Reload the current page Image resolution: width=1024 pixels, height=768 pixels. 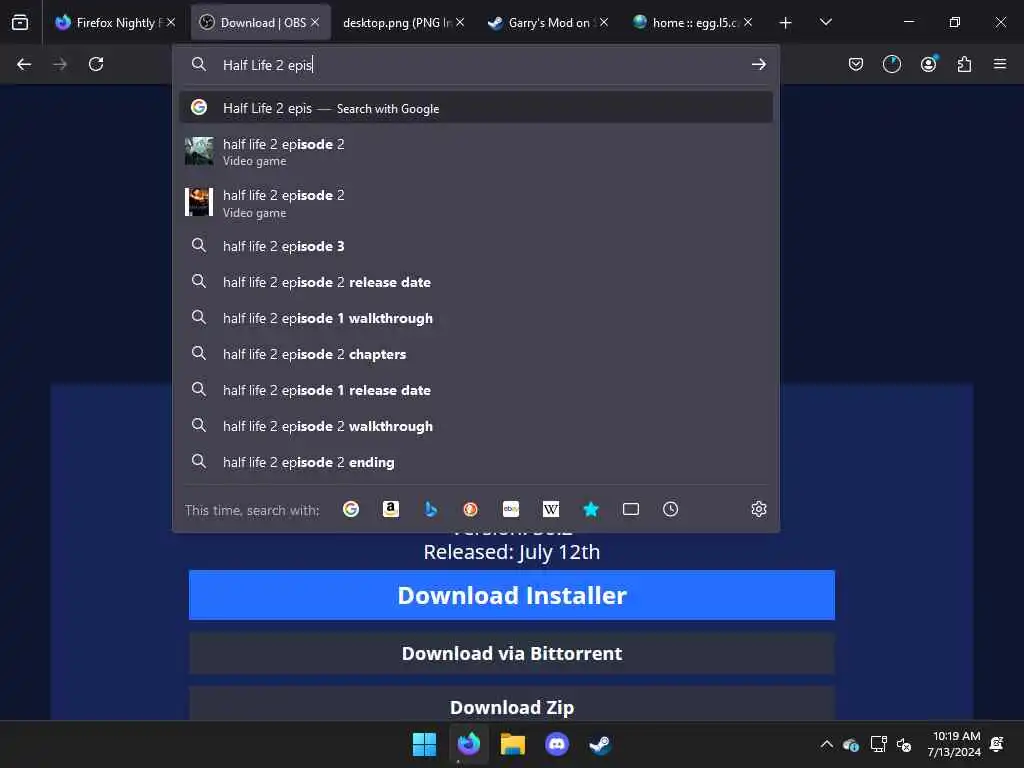(x=96, y=64)
